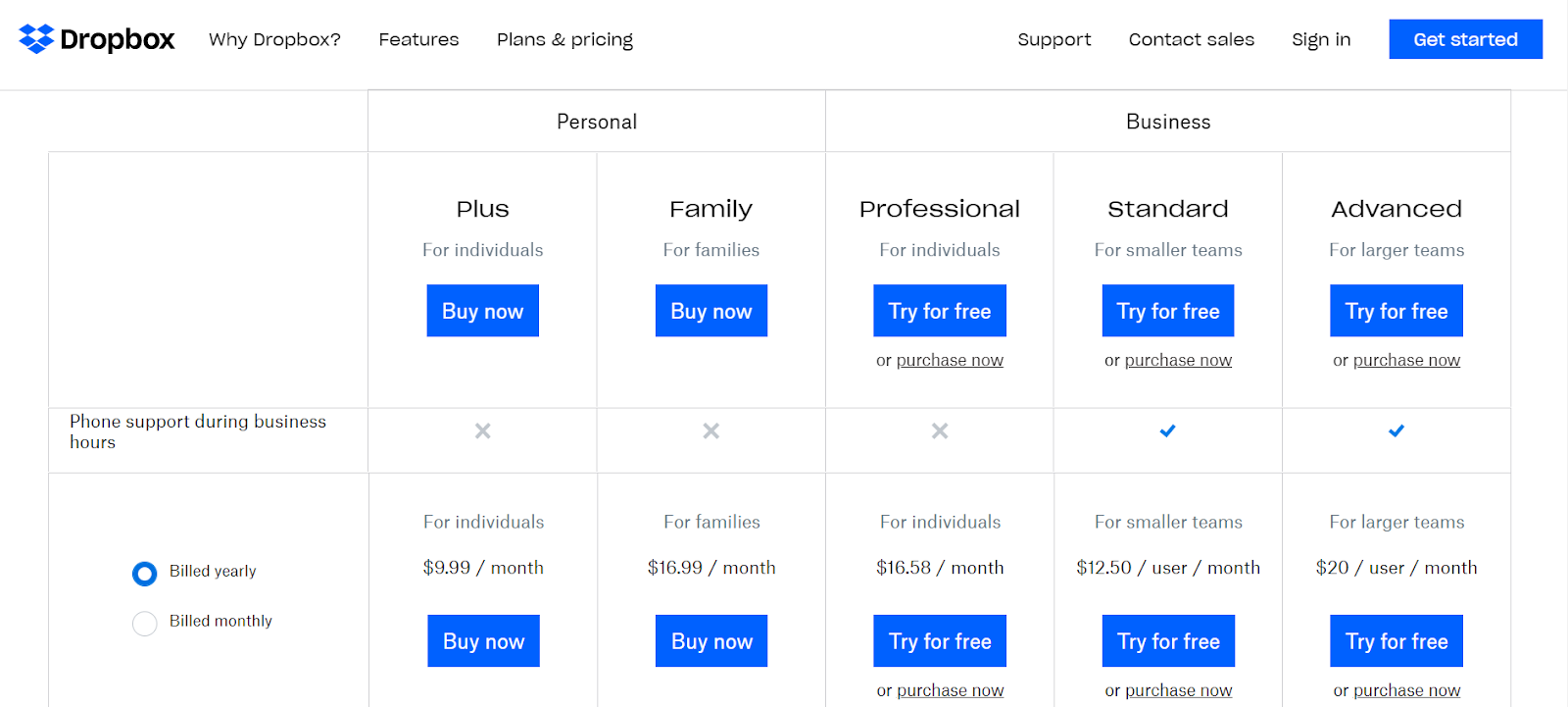Open the Features menu item
Screen dimensions: 1568x707
(x=418, y=40)
